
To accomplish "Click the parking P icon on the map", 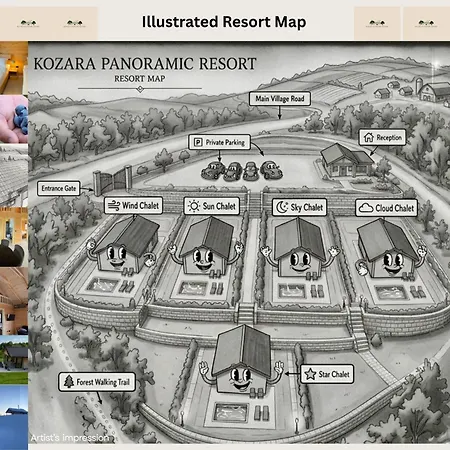I will coord(198,143).
